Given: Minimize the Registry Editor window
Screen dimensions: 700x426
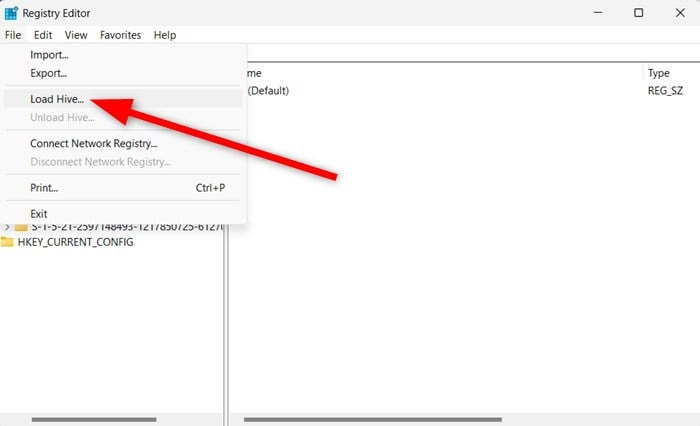Looking at the screenshot, I should pos(598,13).
